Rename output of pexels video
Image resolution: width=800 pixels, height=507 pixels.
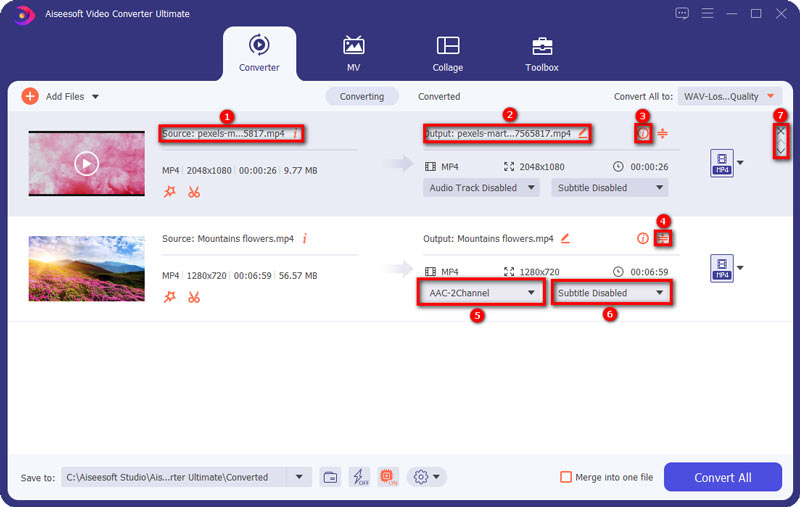click(582, 134)
